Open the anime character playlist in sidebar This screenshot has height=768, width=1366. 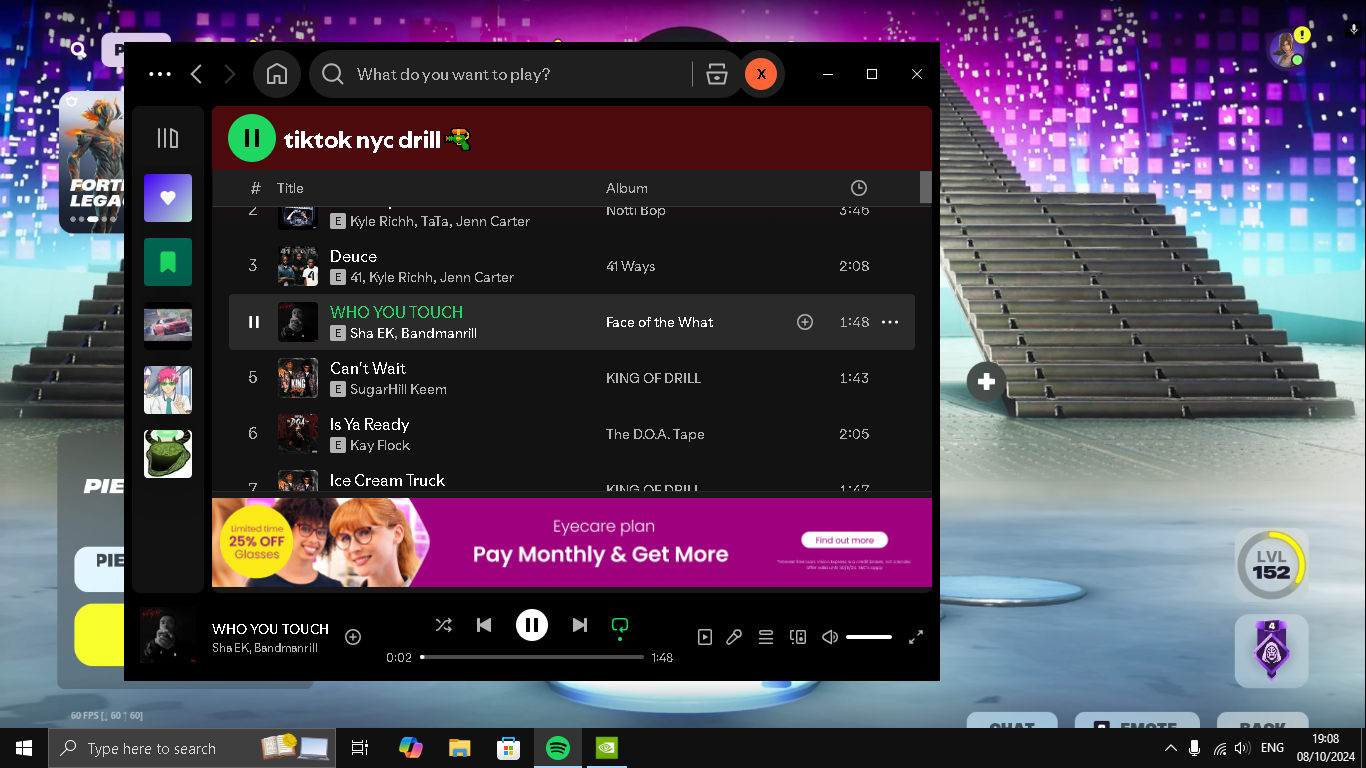point(168,390)
